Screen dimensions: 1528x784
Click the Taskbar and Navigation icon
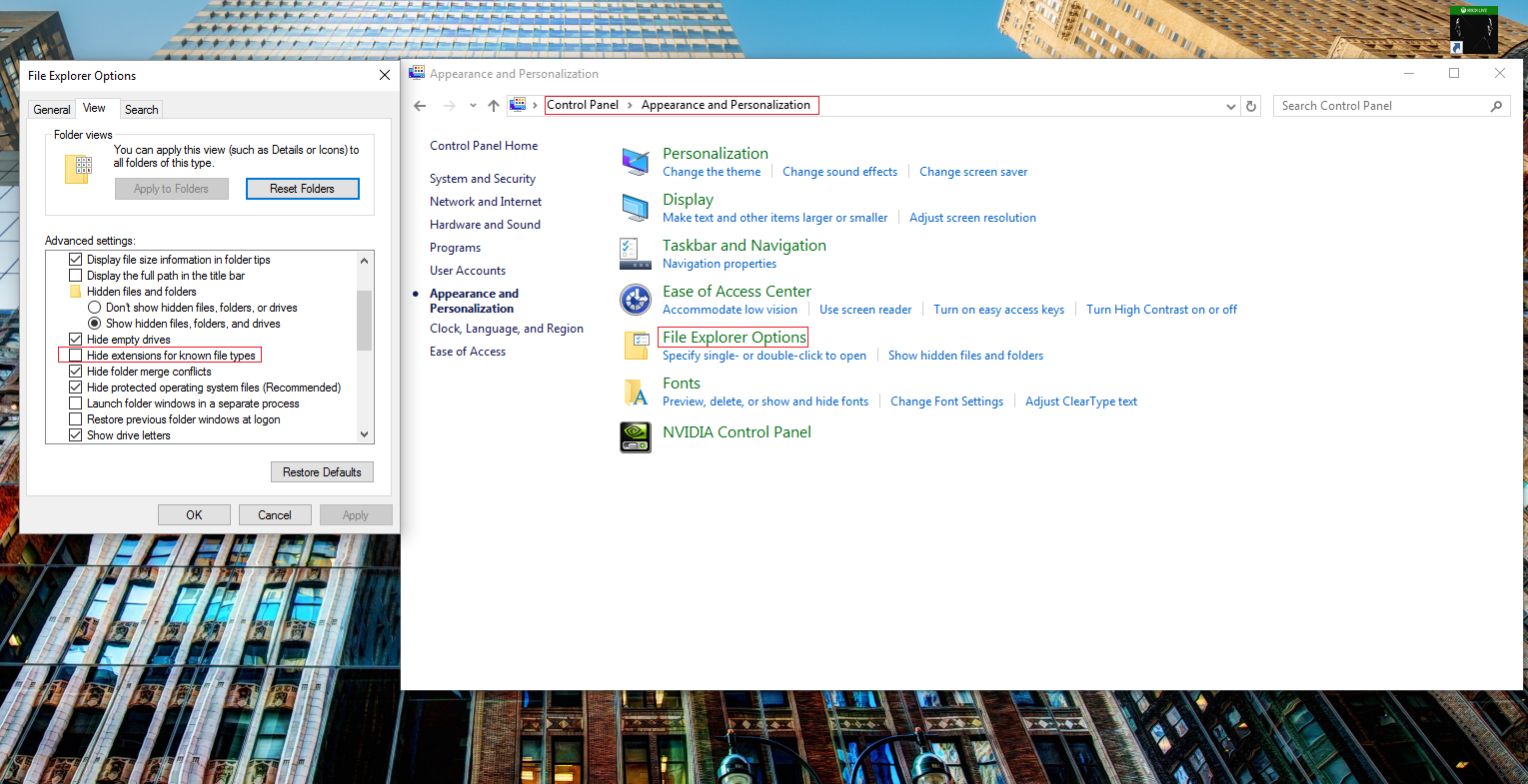coord(635,254)
